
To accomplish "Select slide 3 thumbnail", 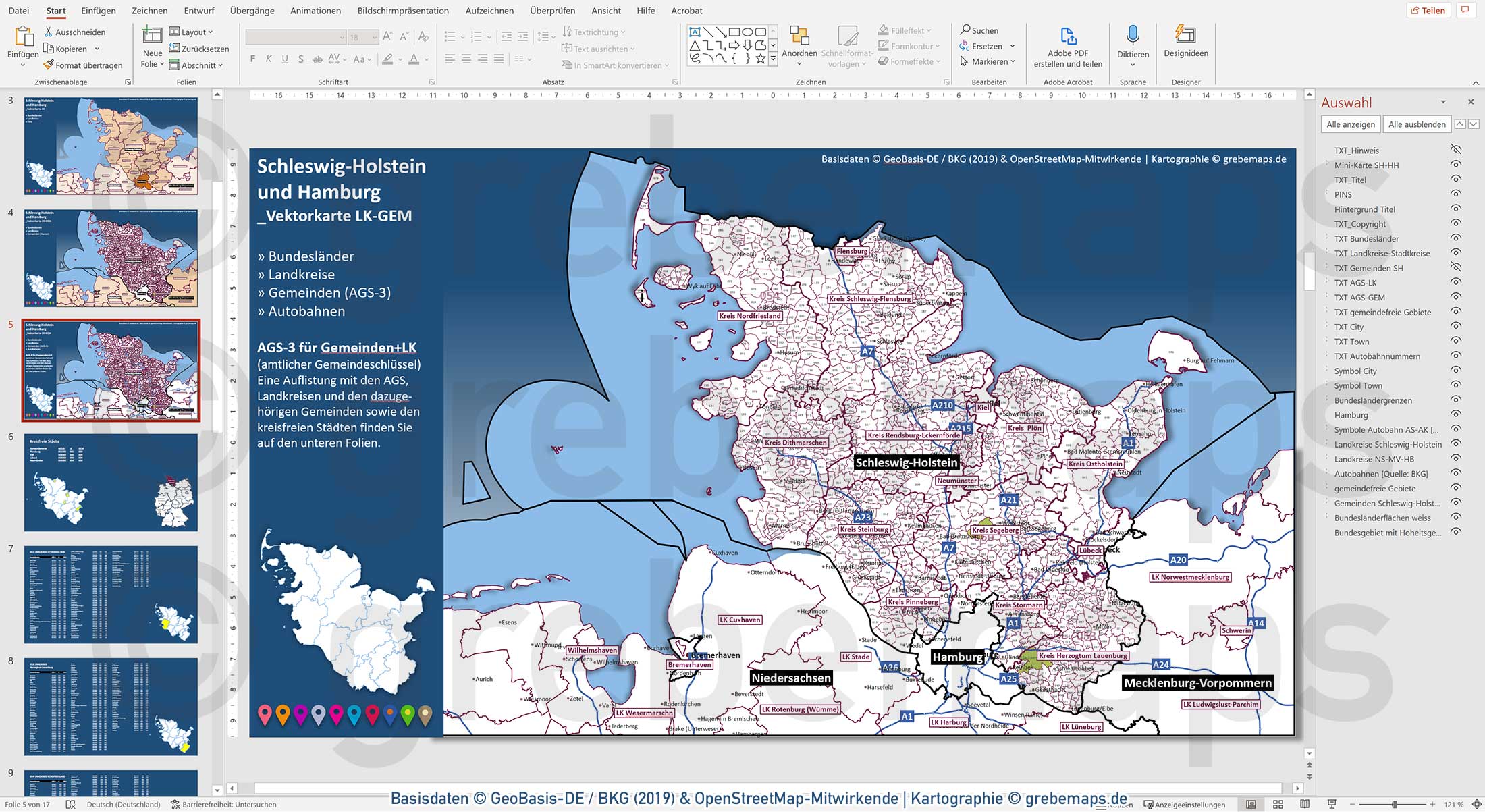I will pyautogui.click(x=111, y=146).
